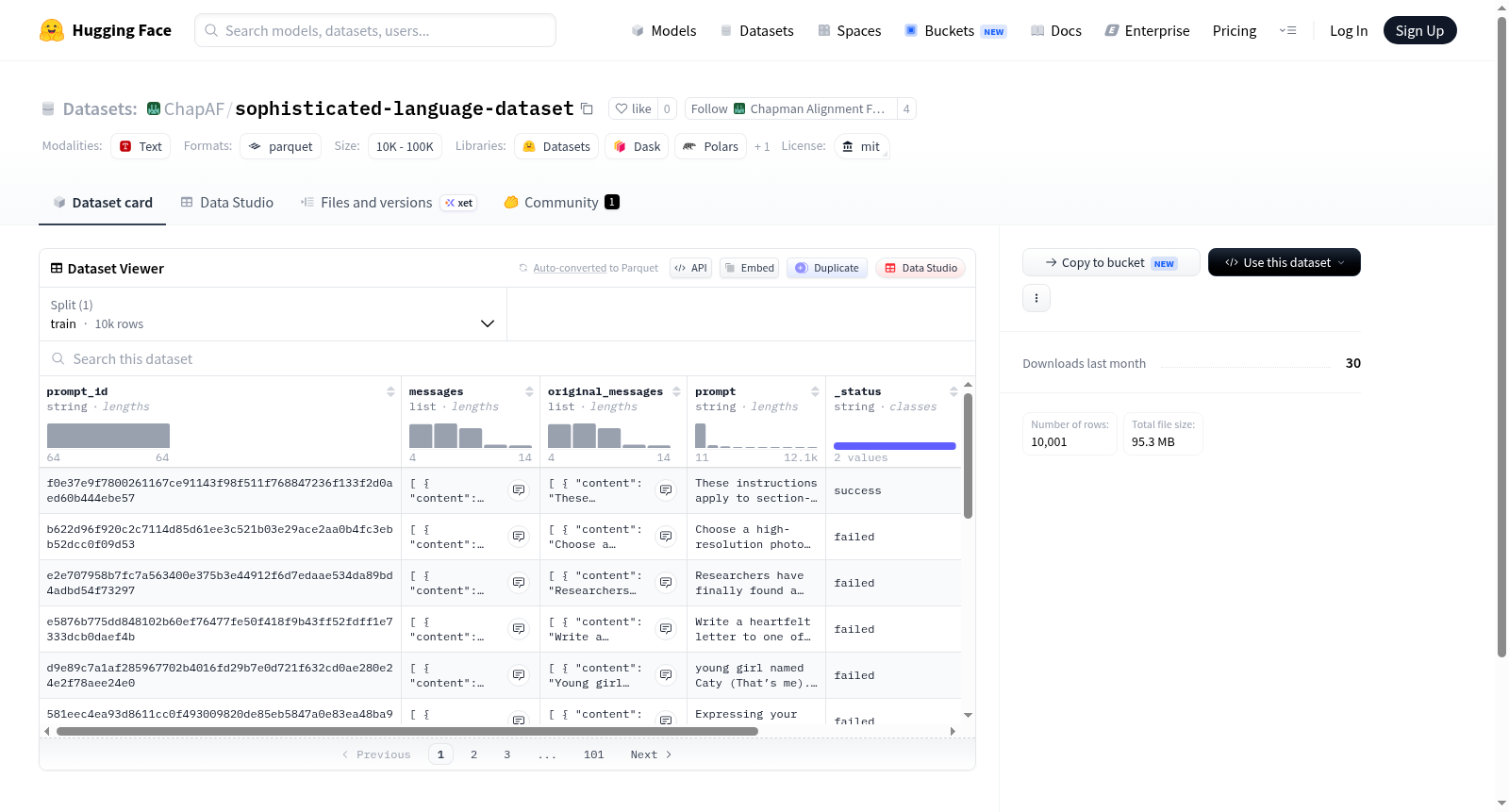The image size is (1509, 812).
Task: Expand the Split train dropdown
Action: (x=274, y=314)
